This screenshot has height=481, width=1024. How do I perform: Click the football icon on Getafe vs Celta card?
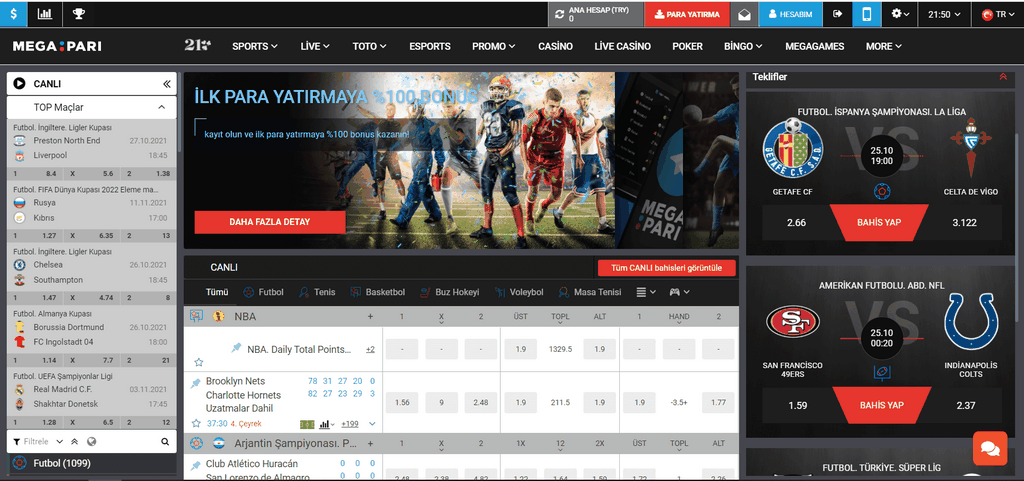(881, 192)
